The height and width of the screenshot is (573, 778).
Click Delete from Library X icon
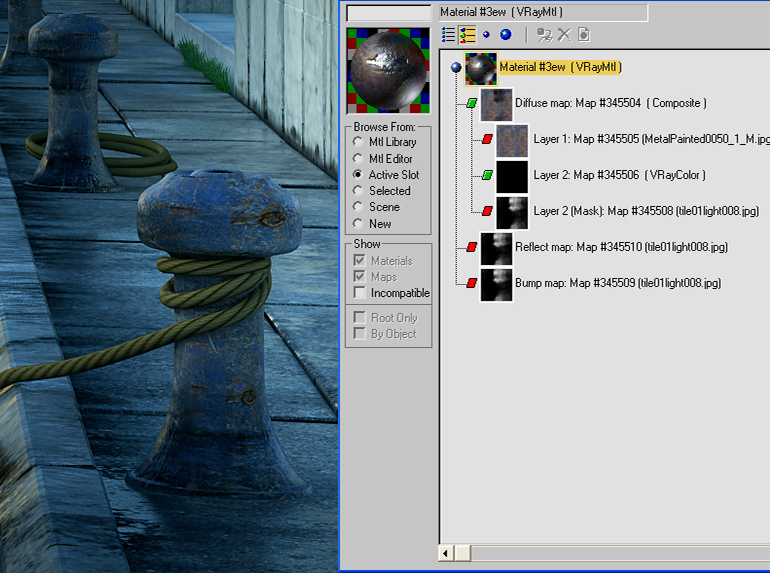coord(564,35)
